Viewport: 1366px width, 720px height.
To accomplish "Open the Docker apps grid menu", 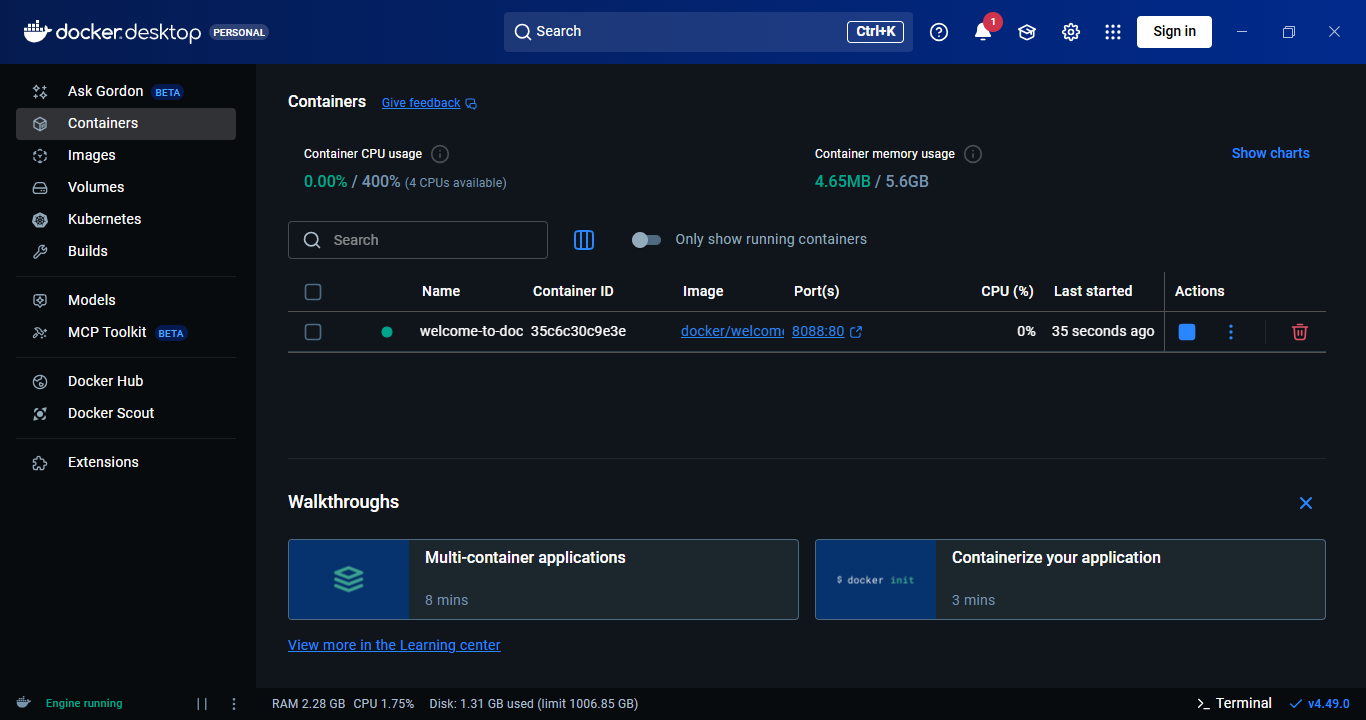I will pos(1113,31).
